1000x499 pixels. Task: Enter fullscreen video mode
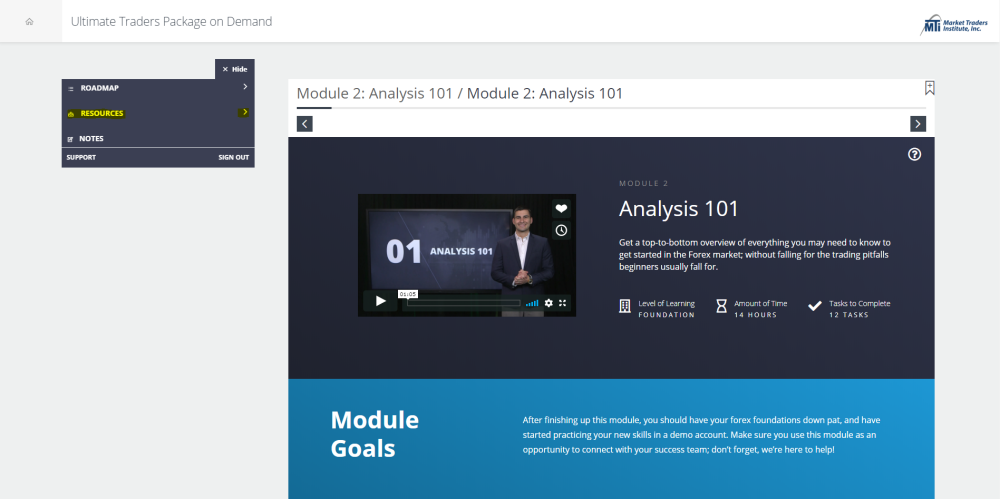[x=562, y=303]
